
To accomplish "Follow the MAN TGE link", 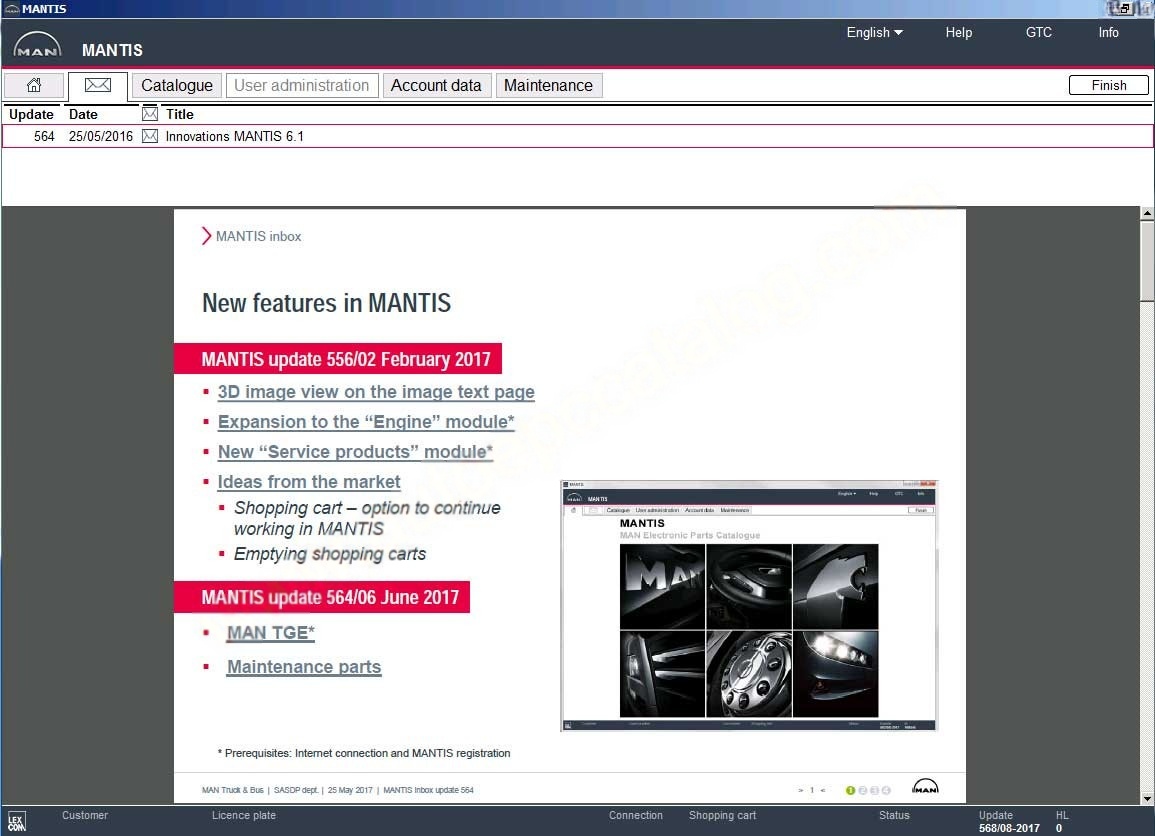I will (270, 632).
